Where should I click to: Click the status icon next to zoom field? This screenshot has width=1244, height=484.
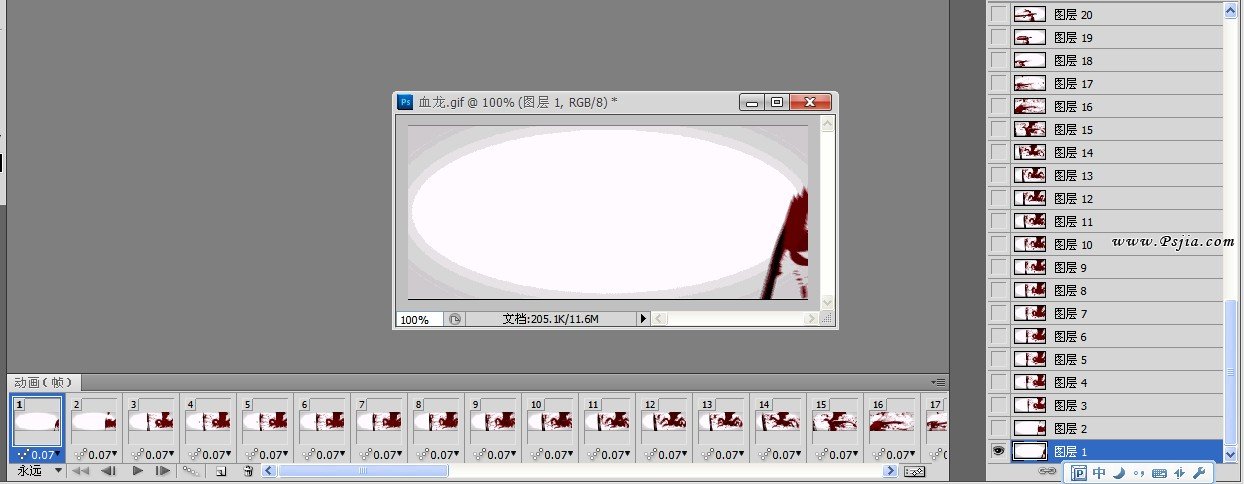tap(455, 319)
